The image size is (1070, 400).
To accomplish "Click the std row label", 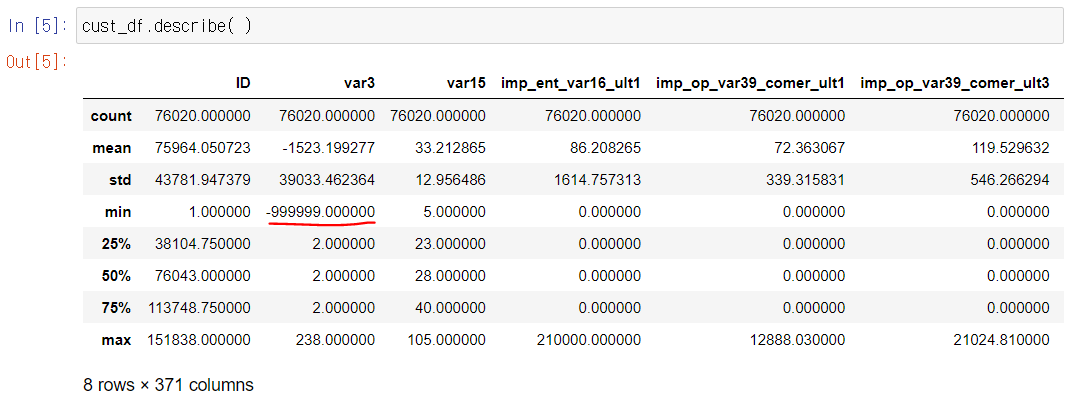I will click(x=120, y=180).
